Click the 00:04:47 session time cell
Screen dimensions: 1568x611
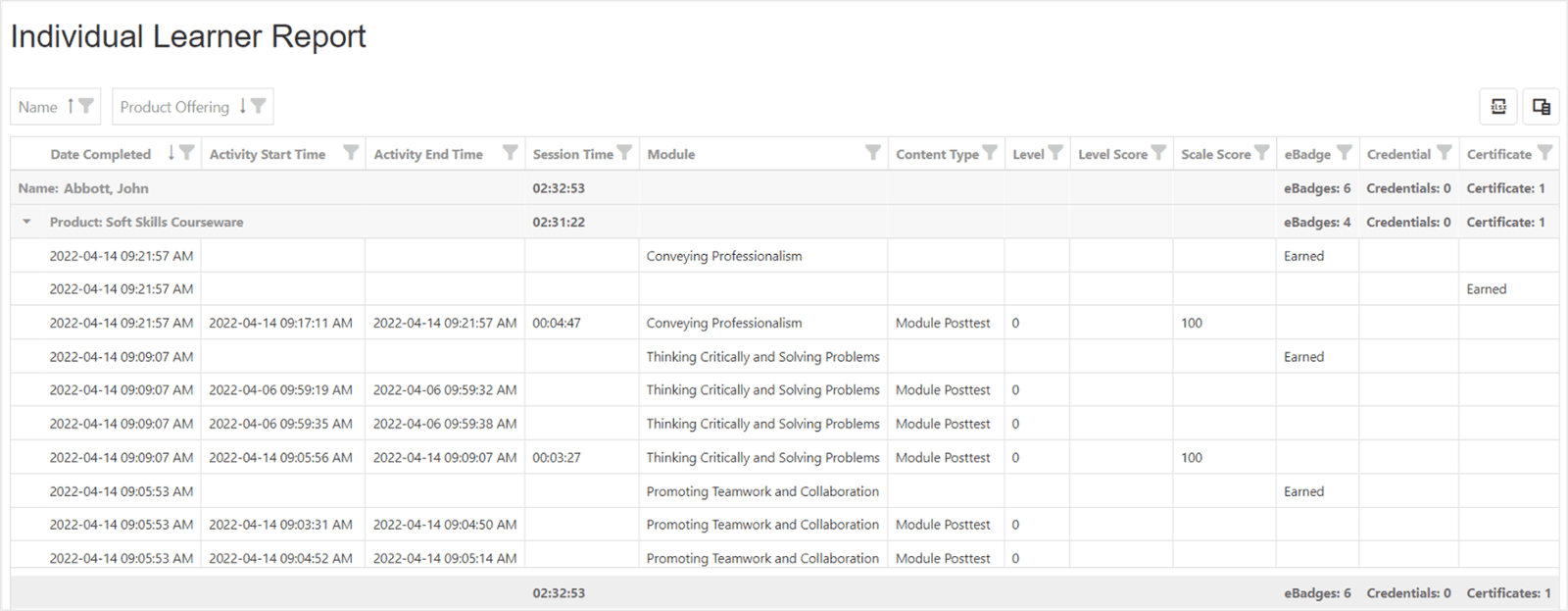557,323
